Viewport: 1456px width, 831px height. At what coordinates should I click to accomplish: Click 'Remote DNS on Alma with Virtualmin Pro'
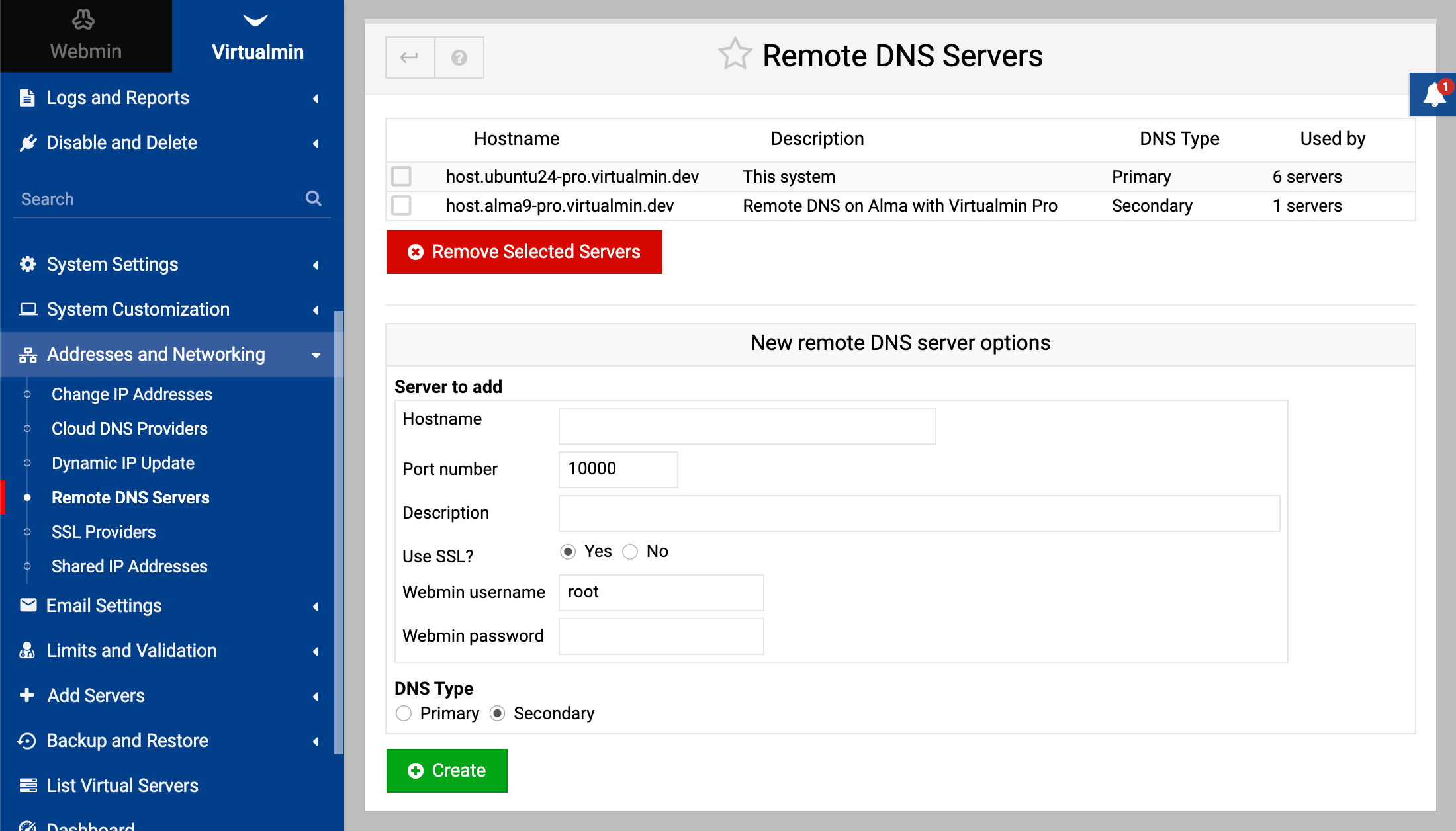tap(900, 206)
